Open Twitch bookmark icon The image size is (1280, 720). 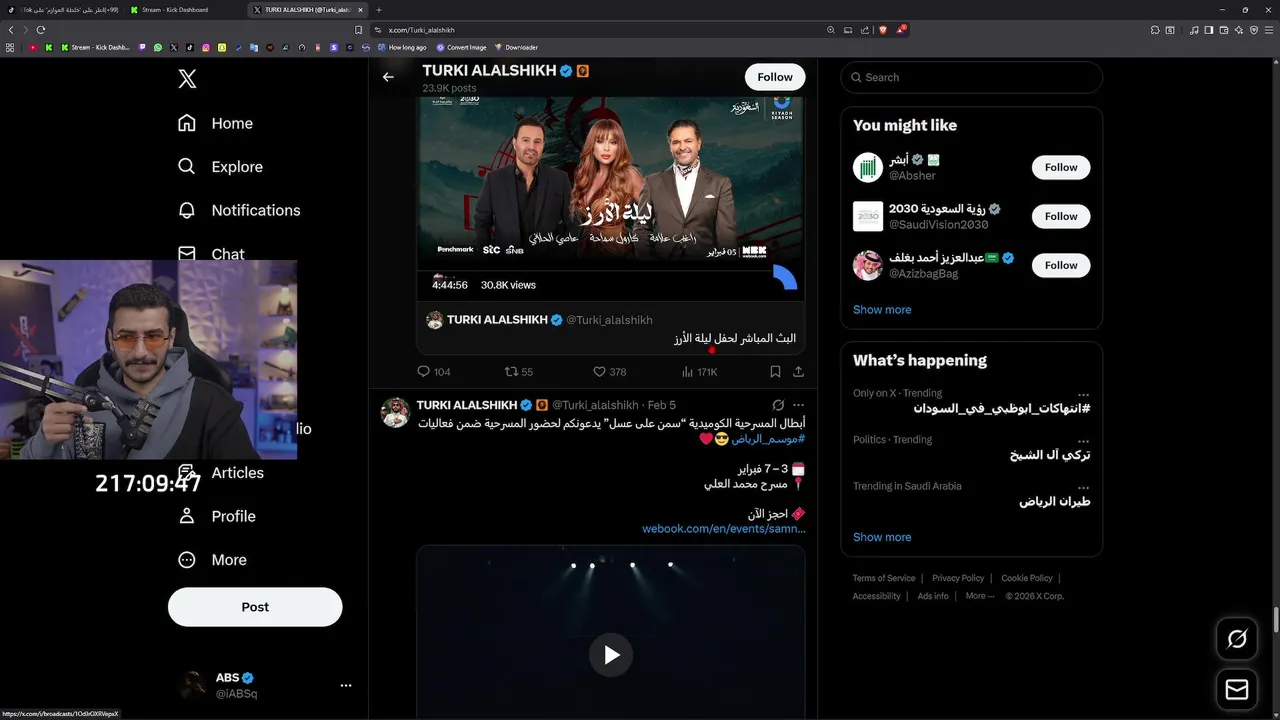point(142,47)
